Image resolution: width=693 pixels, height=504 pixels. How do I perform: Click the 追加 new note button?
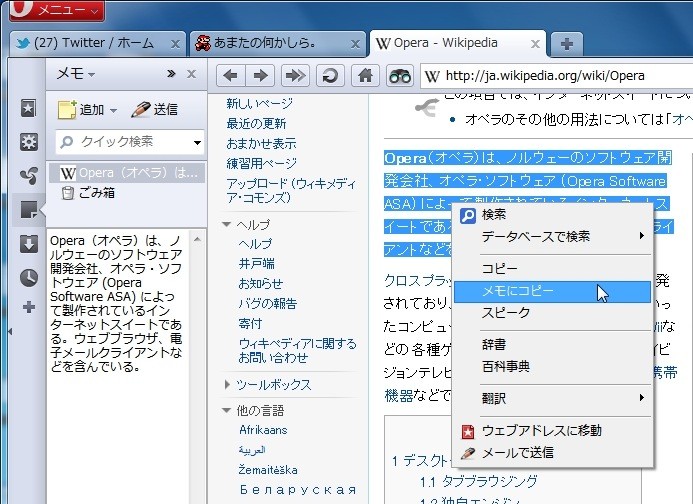tap(81, 110)
